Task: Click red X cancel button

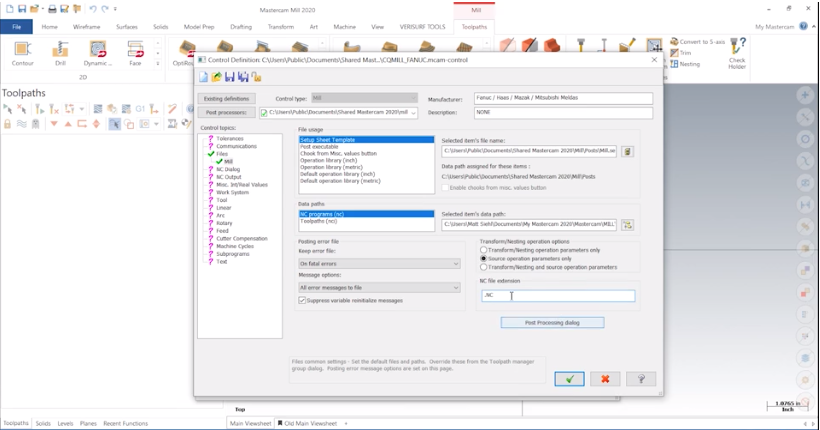Action: click(x=605, y=379)
